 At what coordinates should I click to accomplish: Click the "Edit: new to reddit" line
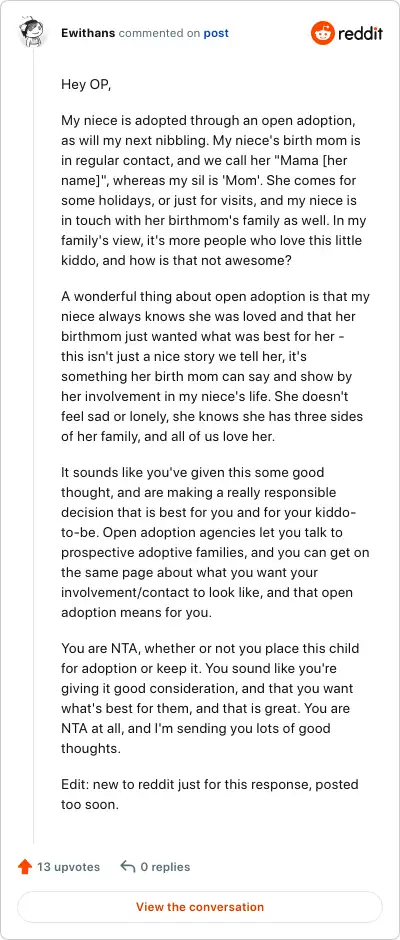click(210, 794)
